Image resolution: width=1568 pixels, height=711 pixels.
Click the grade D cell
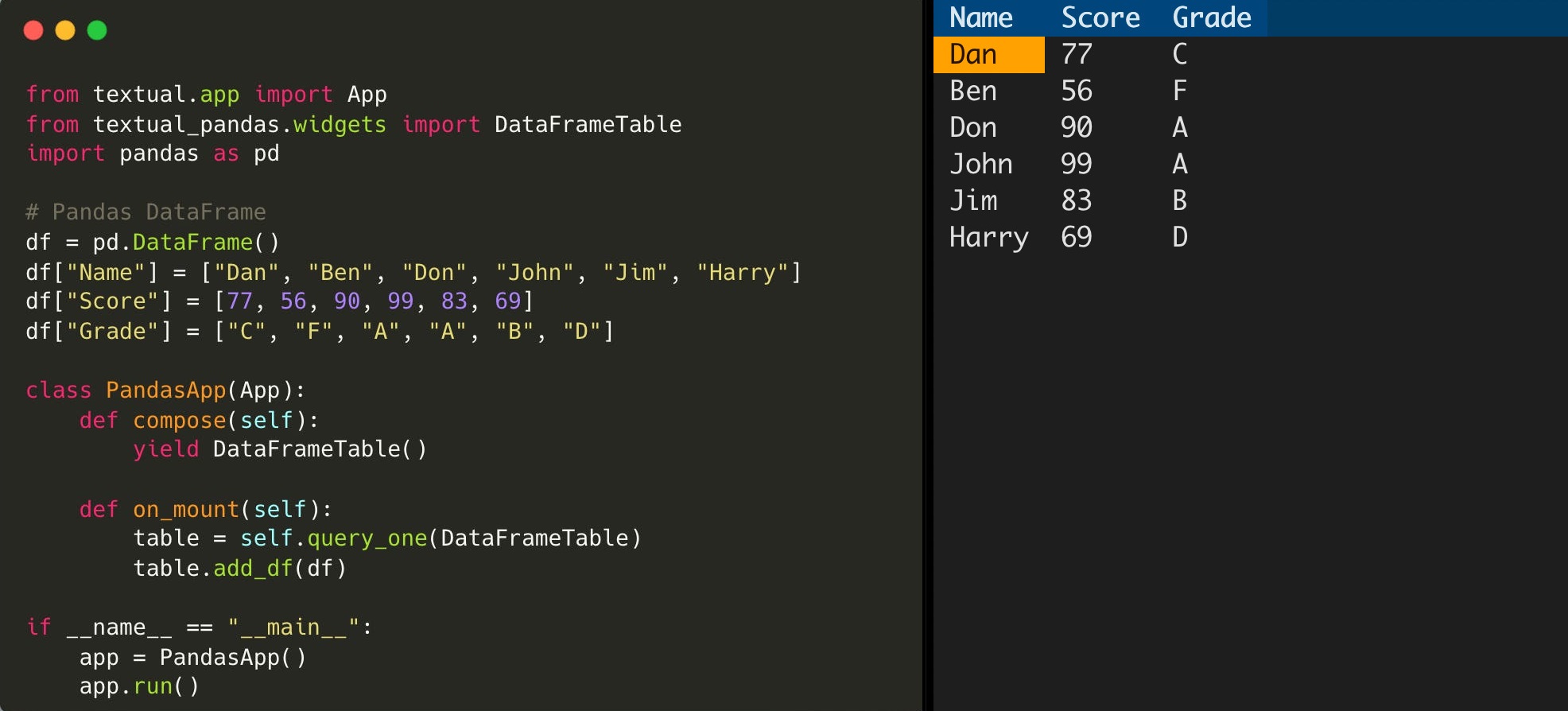(1180, 237)
